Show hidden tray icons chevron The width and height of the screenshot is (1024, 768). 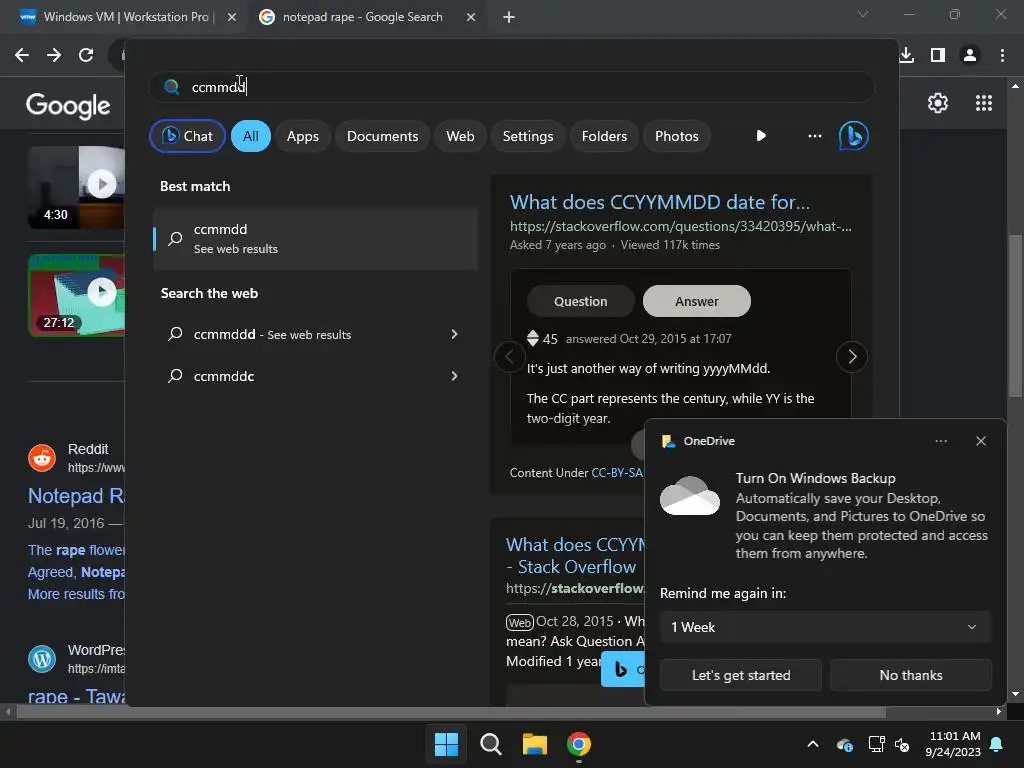pyautogui.click(x=813, y=744)
